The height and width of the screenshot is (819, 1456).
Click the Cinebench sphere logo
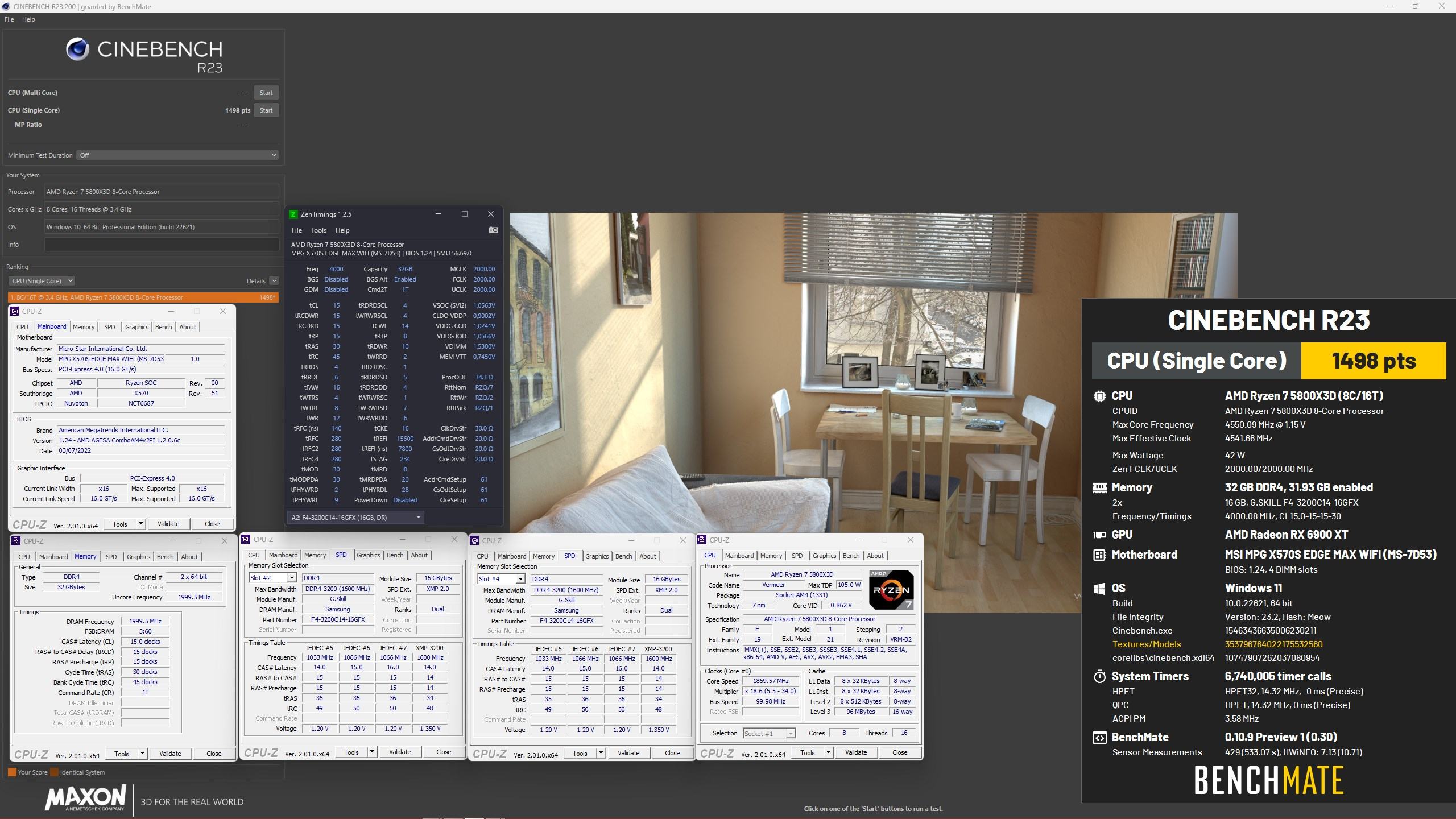(x=77, y=49)
